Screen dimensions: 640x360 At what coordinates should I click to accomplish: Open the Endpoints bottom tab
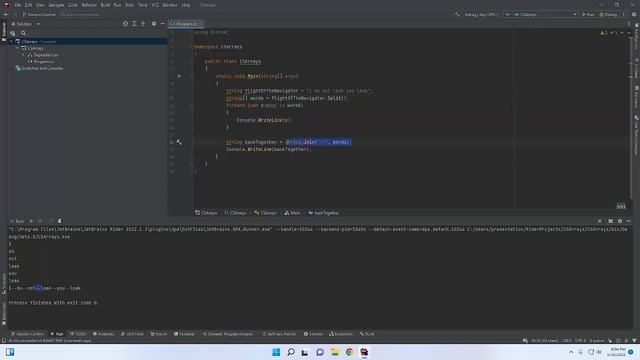341,334
